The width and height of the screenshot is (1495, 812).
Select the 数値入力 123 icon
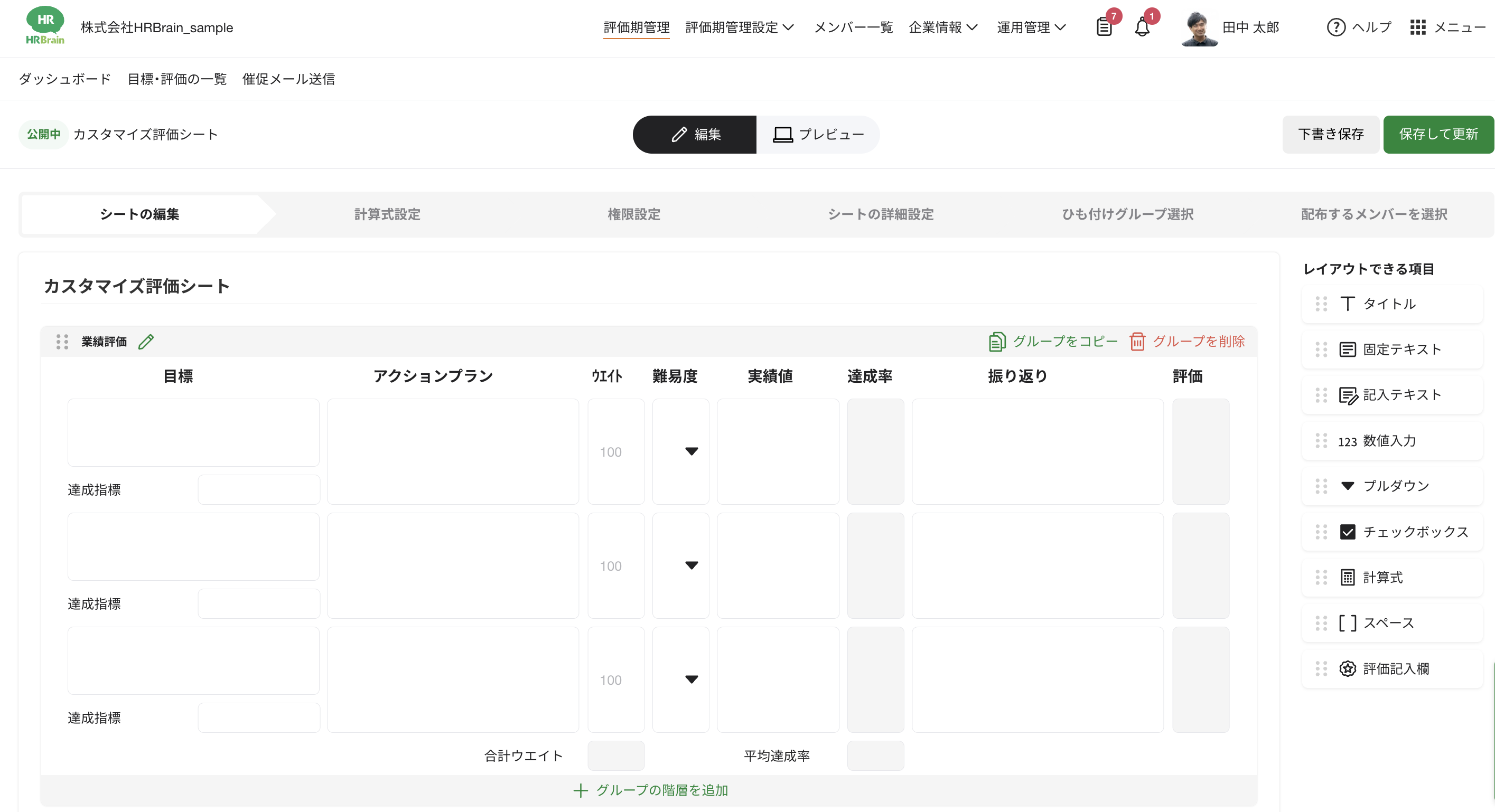point(1347,441)
